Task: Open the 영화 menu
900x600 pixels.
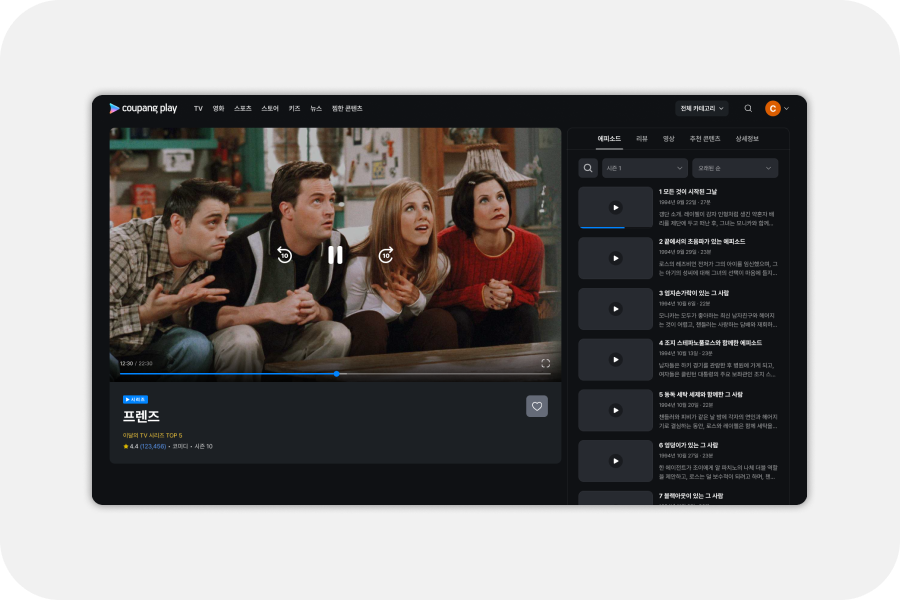Action: point(218,109)
